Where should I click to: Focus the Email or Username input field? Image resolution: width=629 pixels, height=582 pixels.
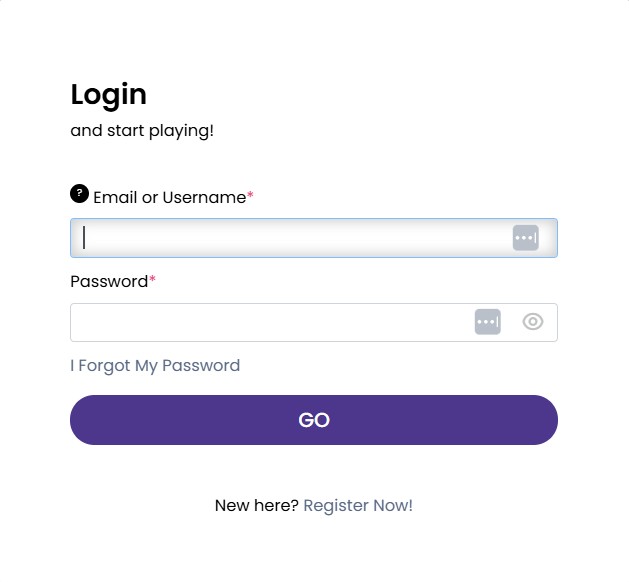coord(314,238)
